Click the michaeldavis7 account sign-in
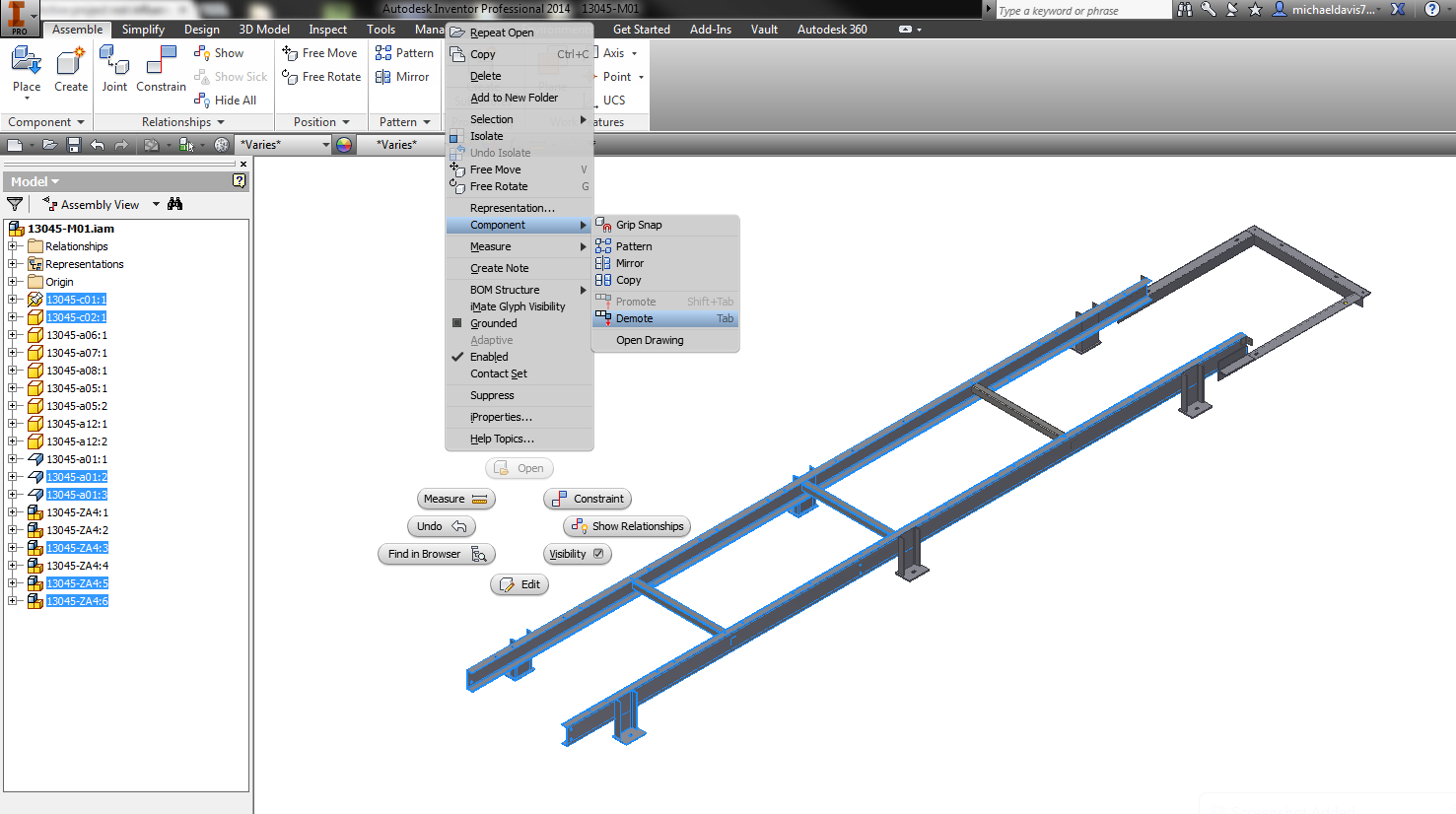 tap(1324, 9)
